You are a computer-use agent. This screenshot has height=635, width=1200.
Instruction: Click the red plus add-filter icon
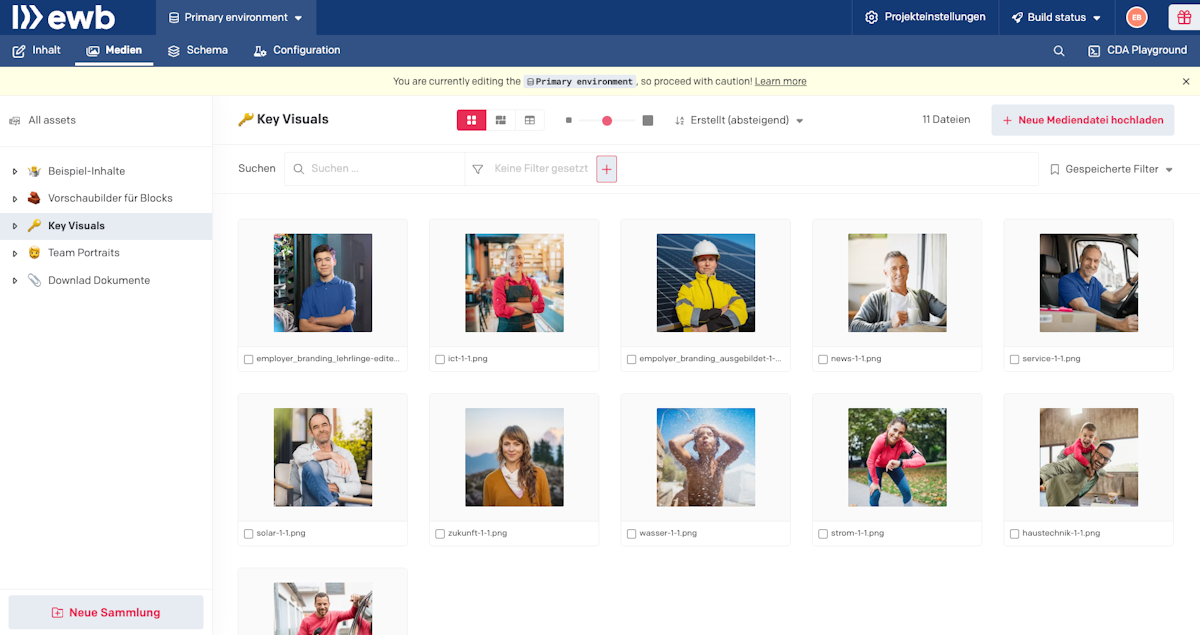[607, 169]
